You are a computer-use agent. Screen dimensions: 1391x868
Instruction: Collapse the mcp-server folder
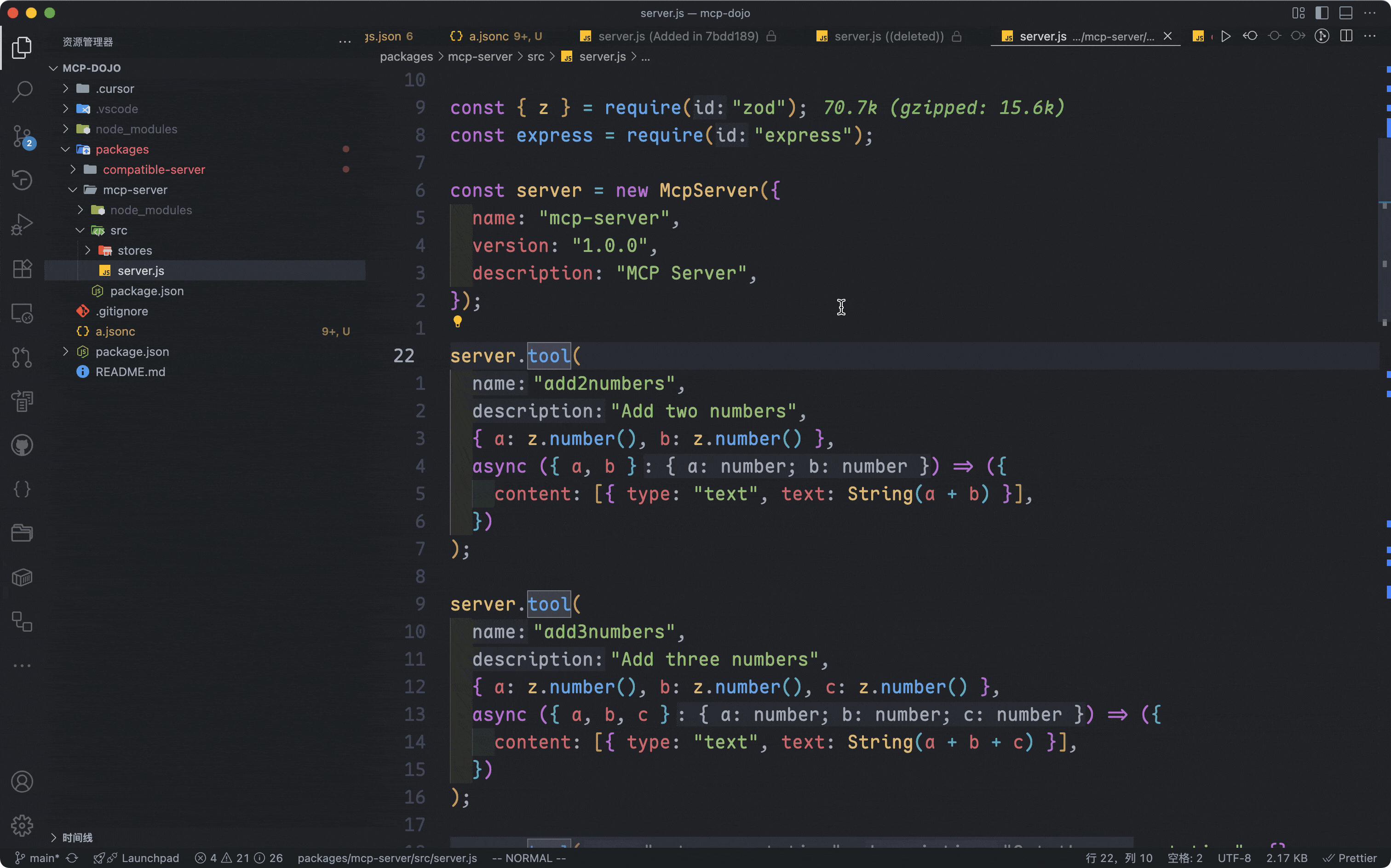coord(135,189)
